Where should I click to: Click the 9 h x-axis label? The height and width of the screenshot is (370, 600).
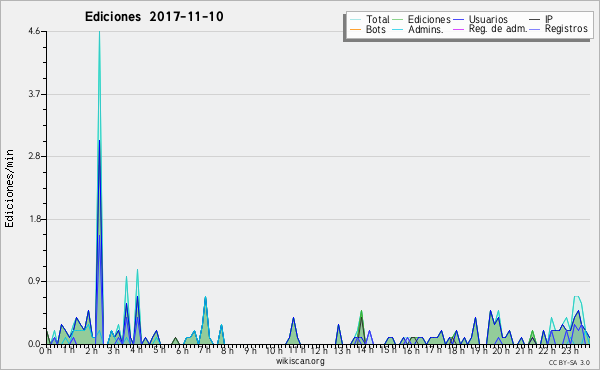coord(250,351)
